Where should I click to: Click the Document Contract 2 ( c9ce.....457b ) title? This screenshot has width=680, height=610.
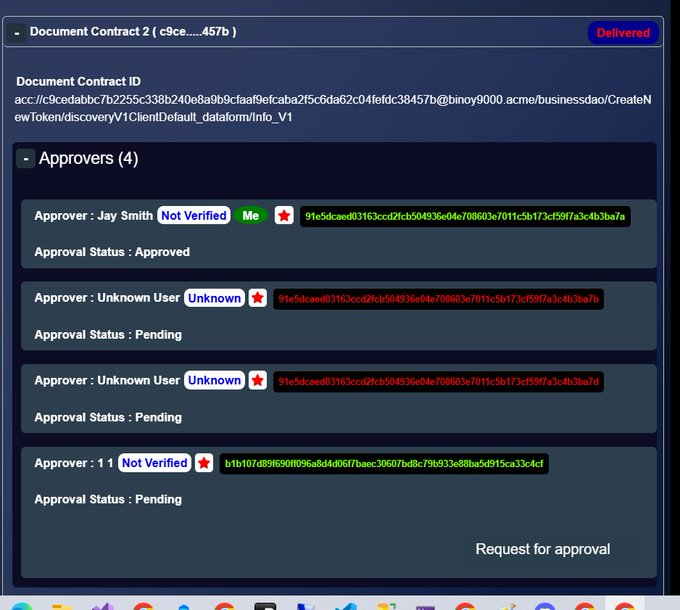[133, 32]
